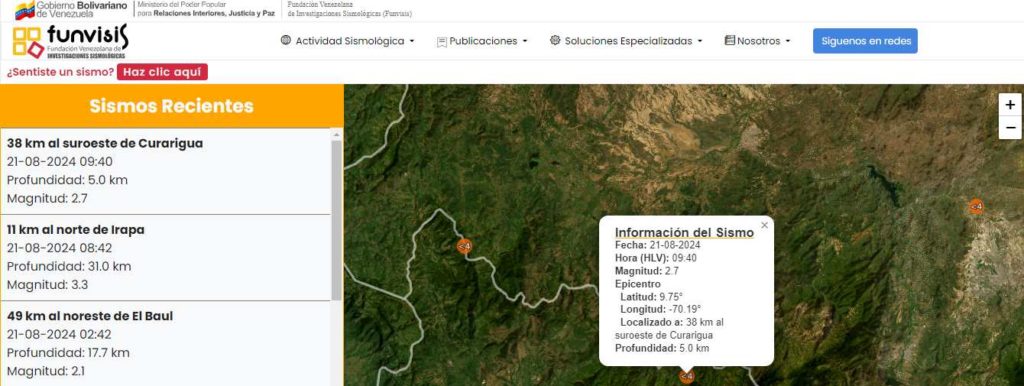Viewport: 1024px width, 386px height.
Task: Open the El Baul earthquake entry
Action: pos(166,344)
